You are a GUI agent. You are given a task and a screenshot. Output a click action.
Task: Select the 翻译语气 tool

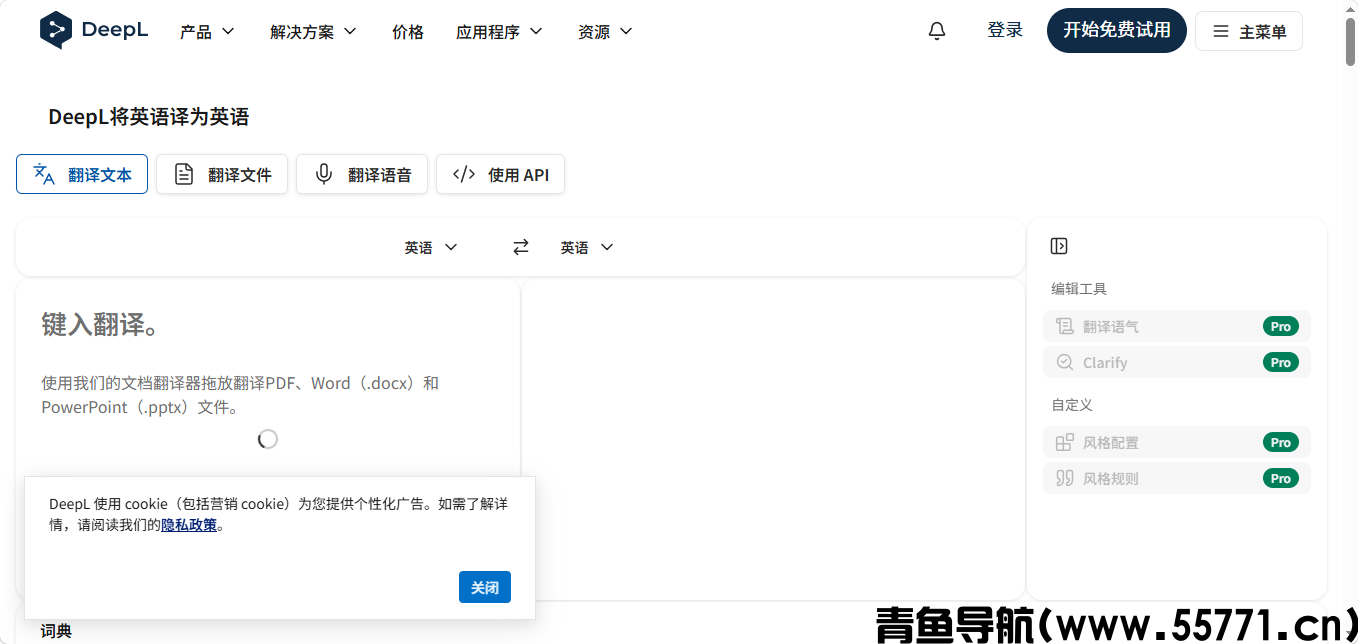coord(1177,326)
